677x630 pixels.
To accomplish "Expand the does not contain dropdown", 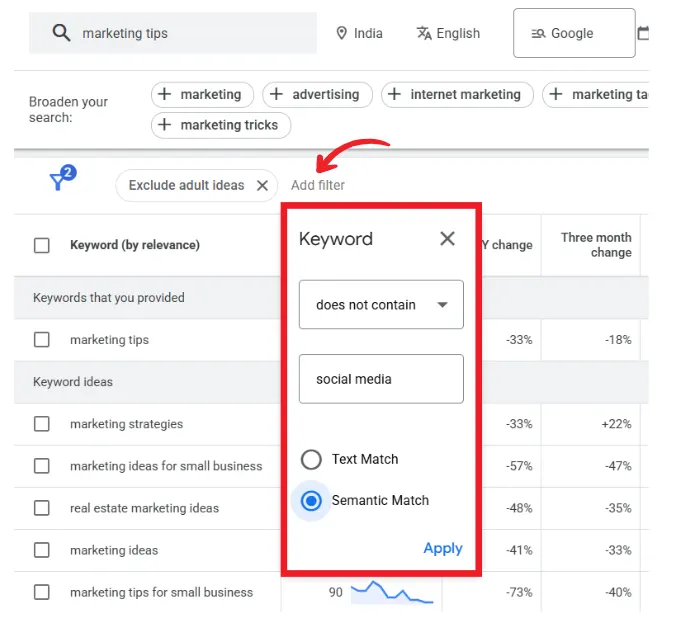I will coord(381,305).
